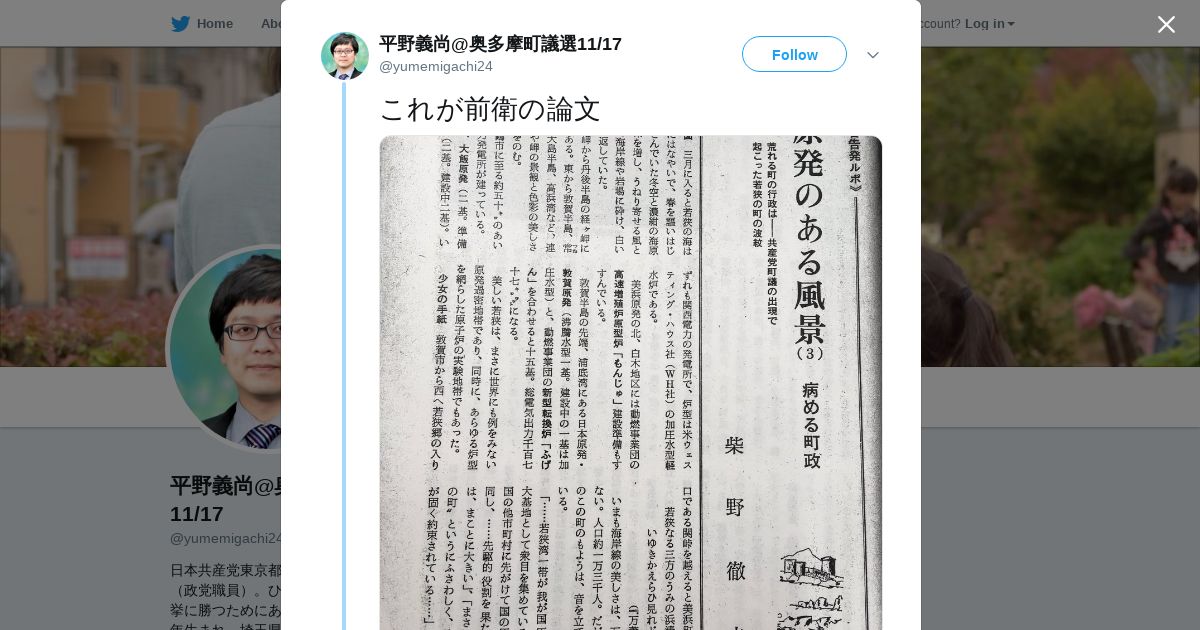Open the scanned article image
Screen dimensions: 1200x630
click(x=631, y=383)
